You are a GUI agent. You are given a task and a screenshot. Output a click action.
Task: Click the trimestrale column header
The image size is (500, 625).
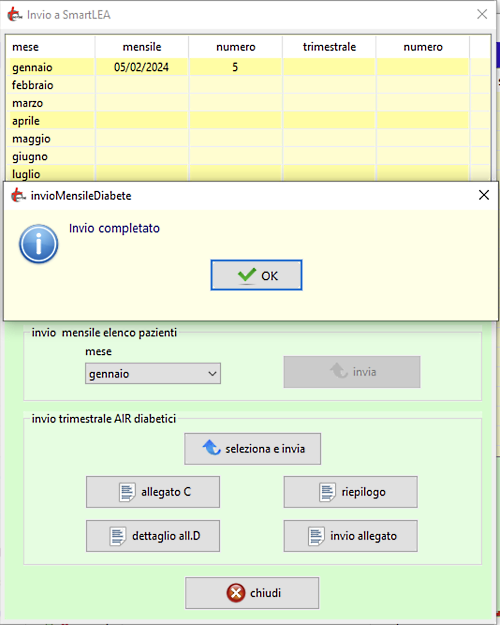[x=329, y=47]
